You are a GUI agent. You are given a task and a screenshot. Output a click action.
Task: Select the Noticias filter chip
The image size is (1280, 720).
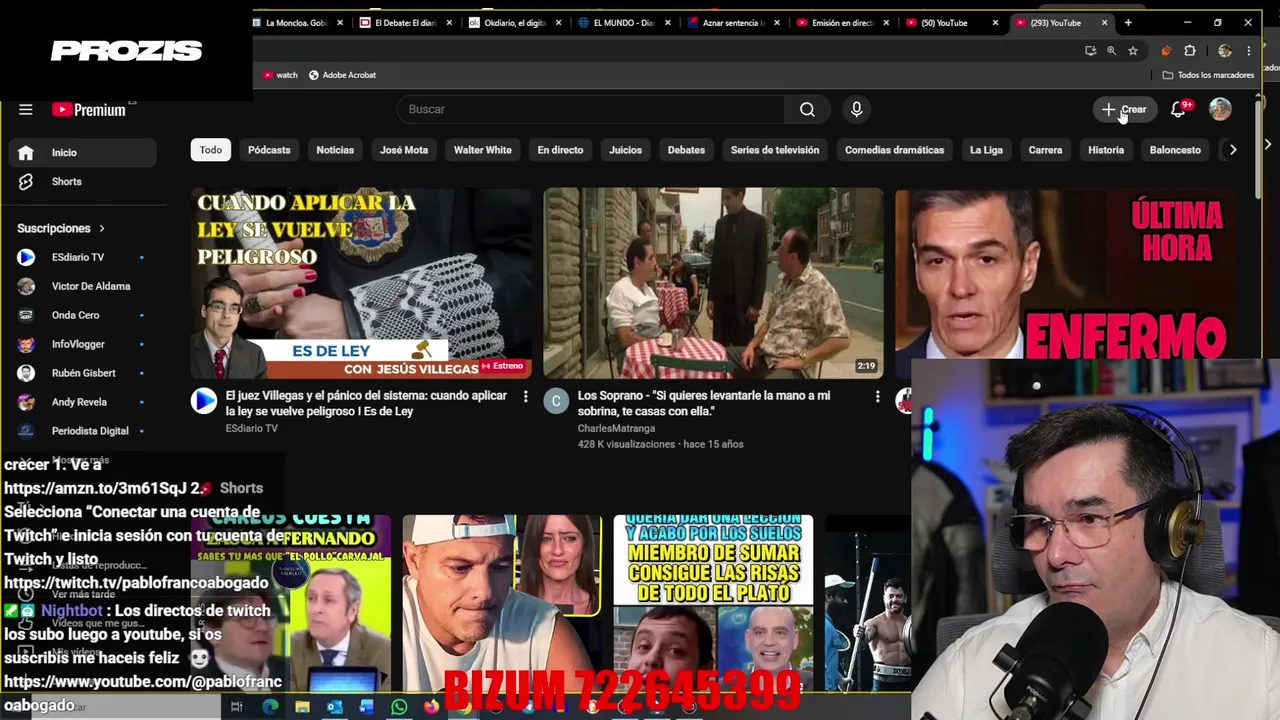(335, 150)
